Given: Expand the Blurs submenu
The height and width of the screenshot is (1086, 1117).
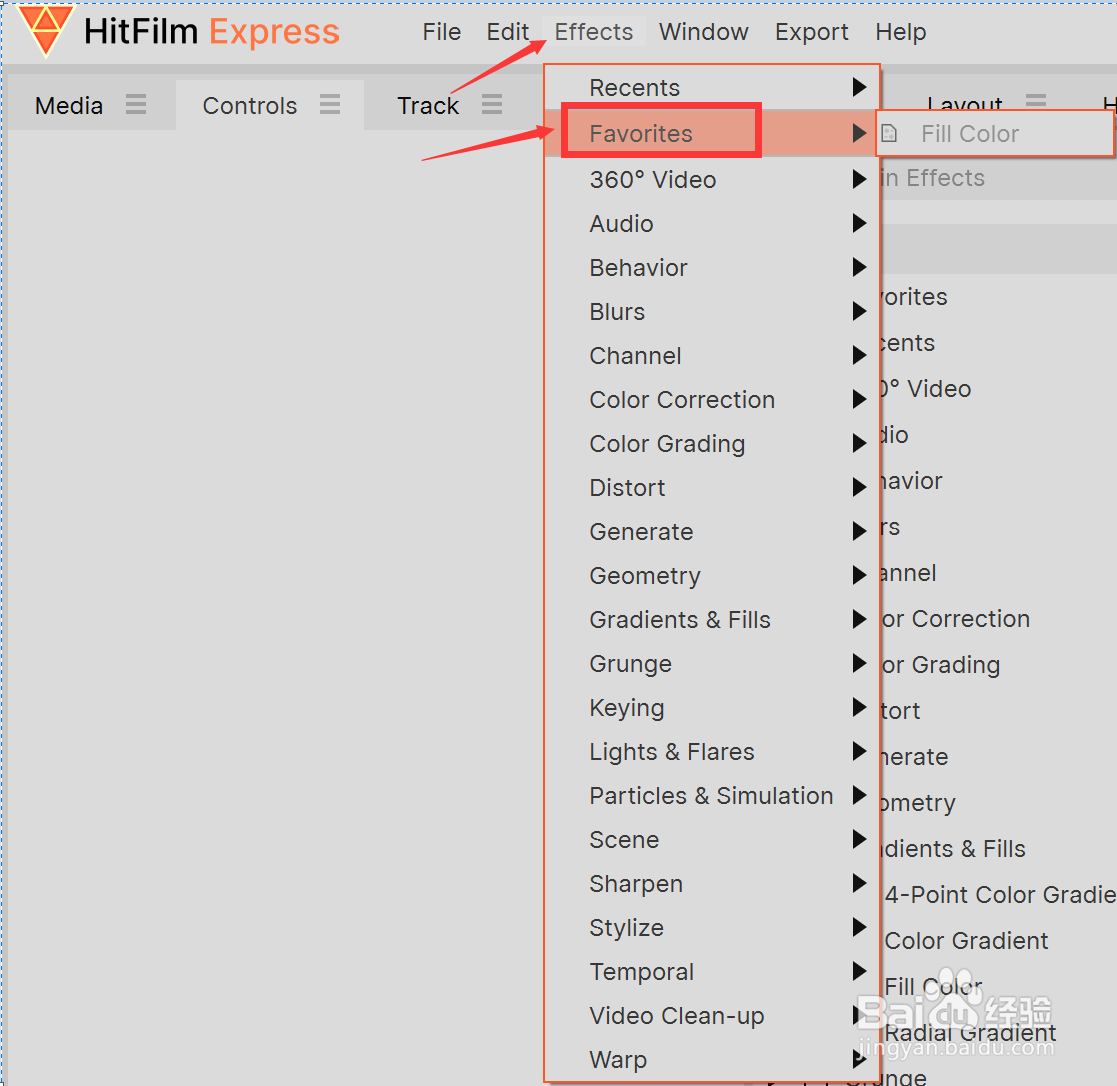Looking at the screenshot, I should (712, 311).
